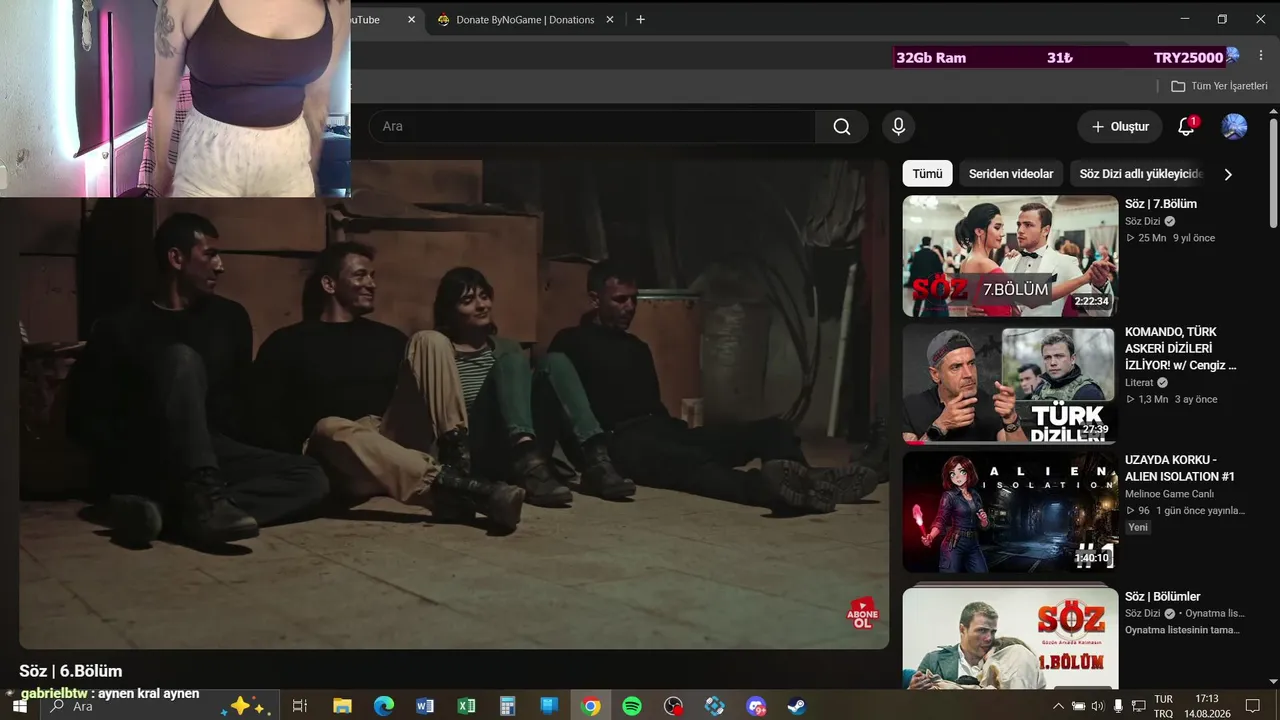1280x720 pixels.
Task: Click the Söz 1.Bölüm playlist thumbnail
Action: 1010,638
